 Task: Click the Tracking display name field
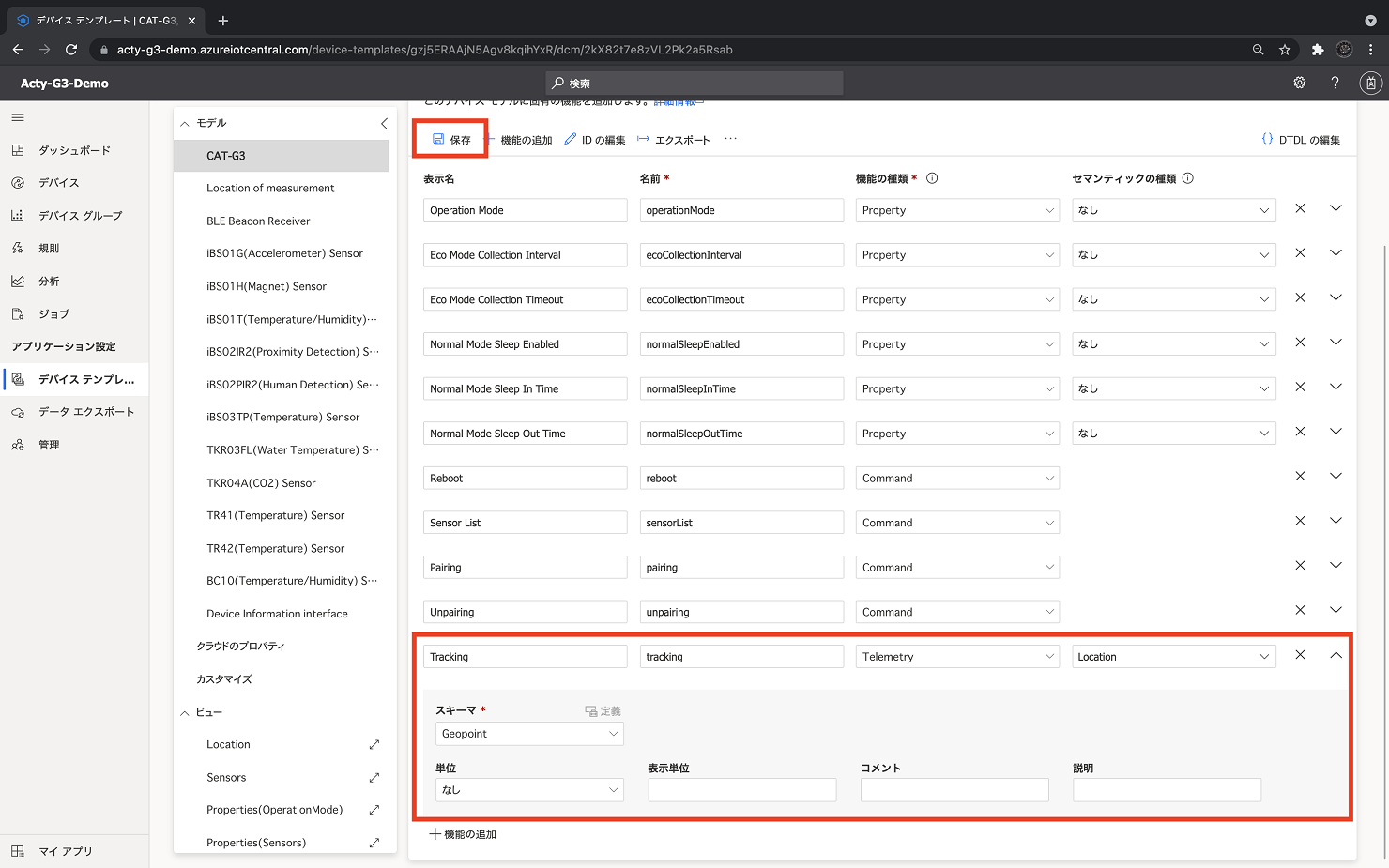coord(526,657)
